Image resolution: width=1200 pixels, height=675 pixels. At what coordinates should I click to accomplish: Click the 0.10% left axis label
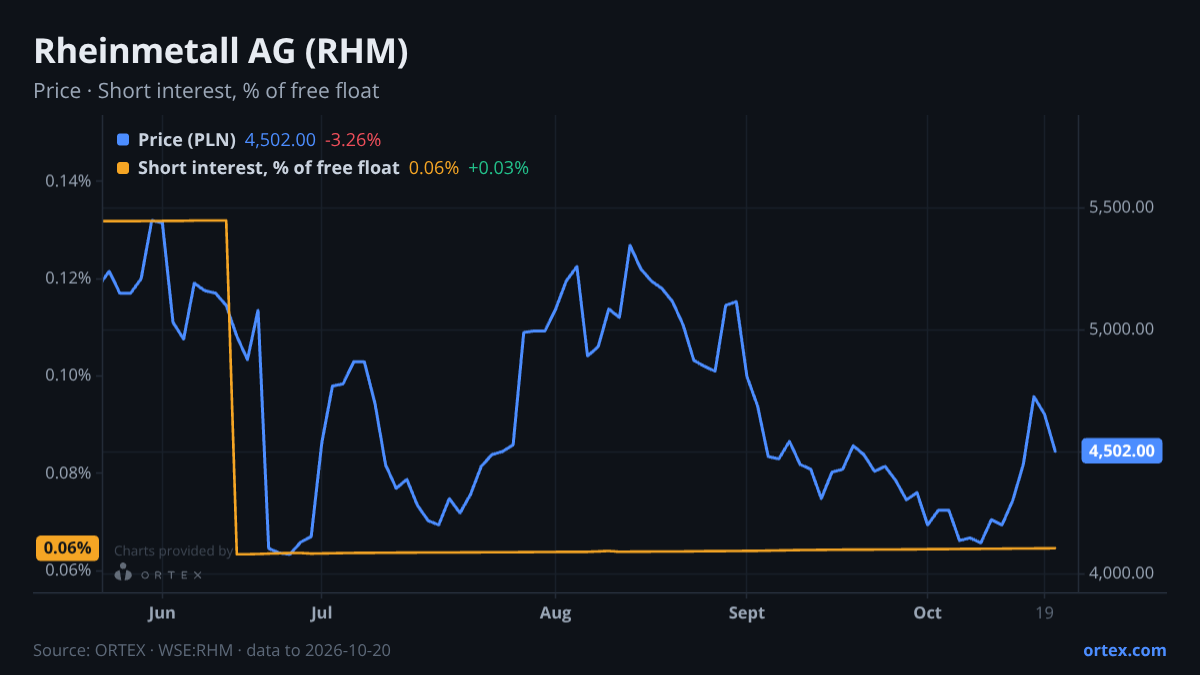[x=69, y=375]
